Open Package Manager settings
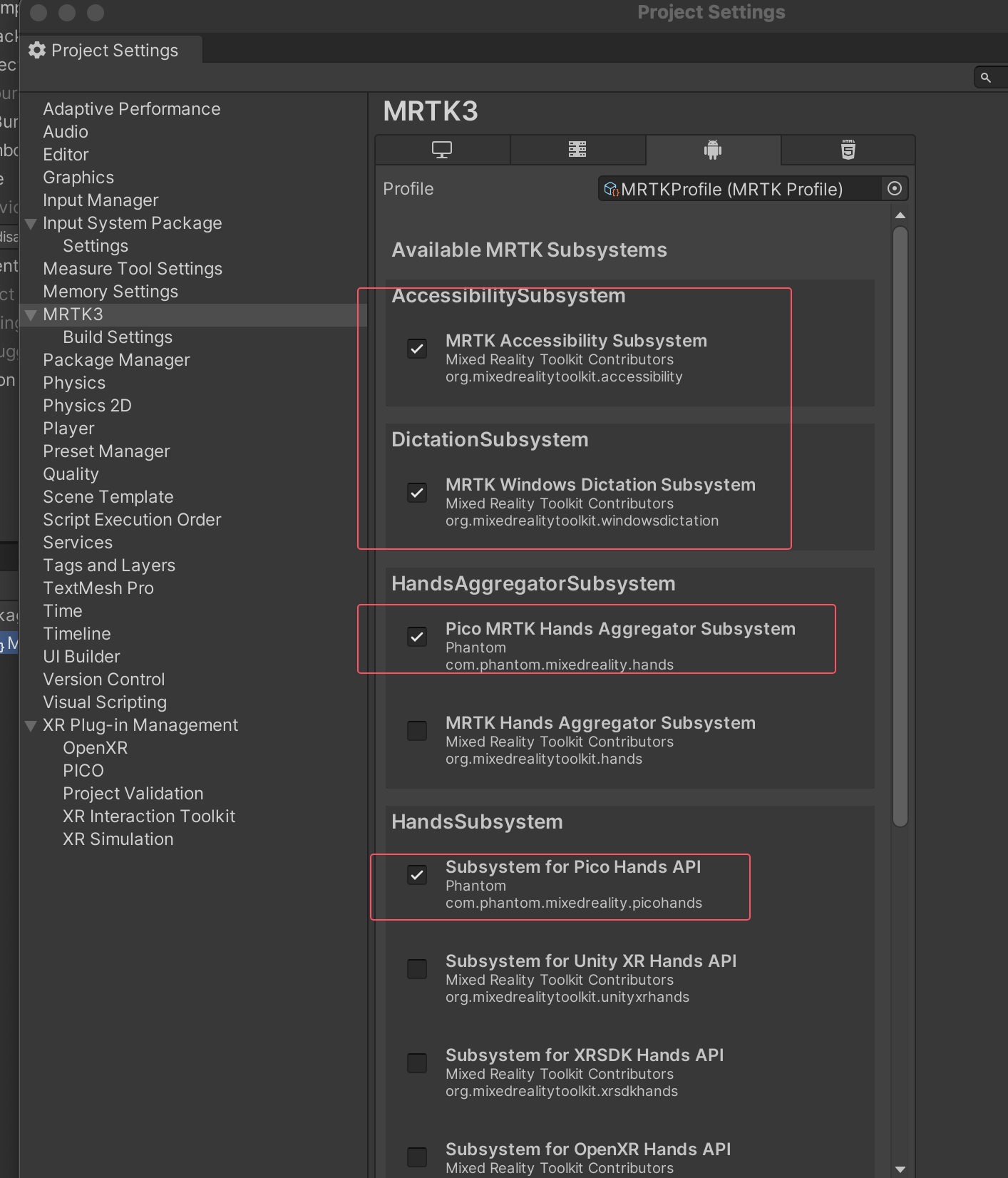The image size is (1008, 1178). pos(116,360)
